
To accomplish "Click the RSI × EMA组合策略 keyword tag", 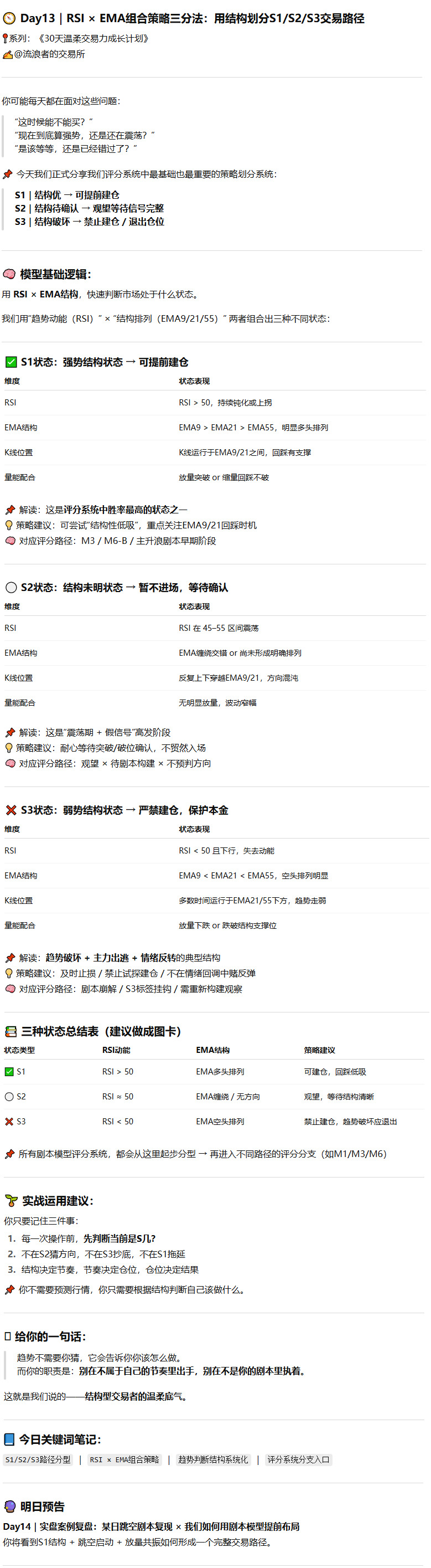I will pyautogui.click(x=124, y=1459).
